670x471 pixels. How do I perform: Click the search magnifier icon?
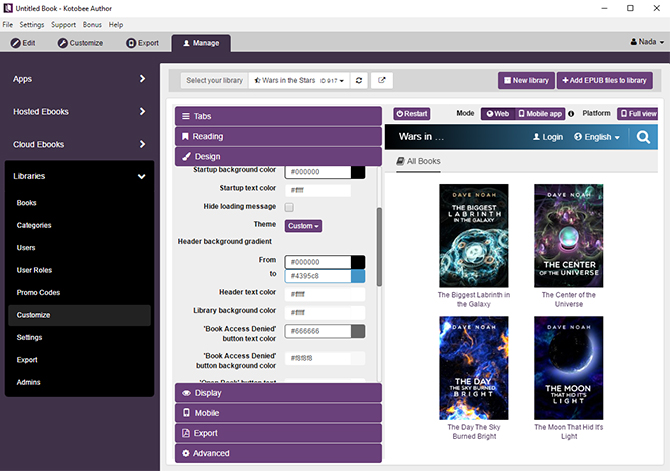pyautogui.click(x=645, y=137)
